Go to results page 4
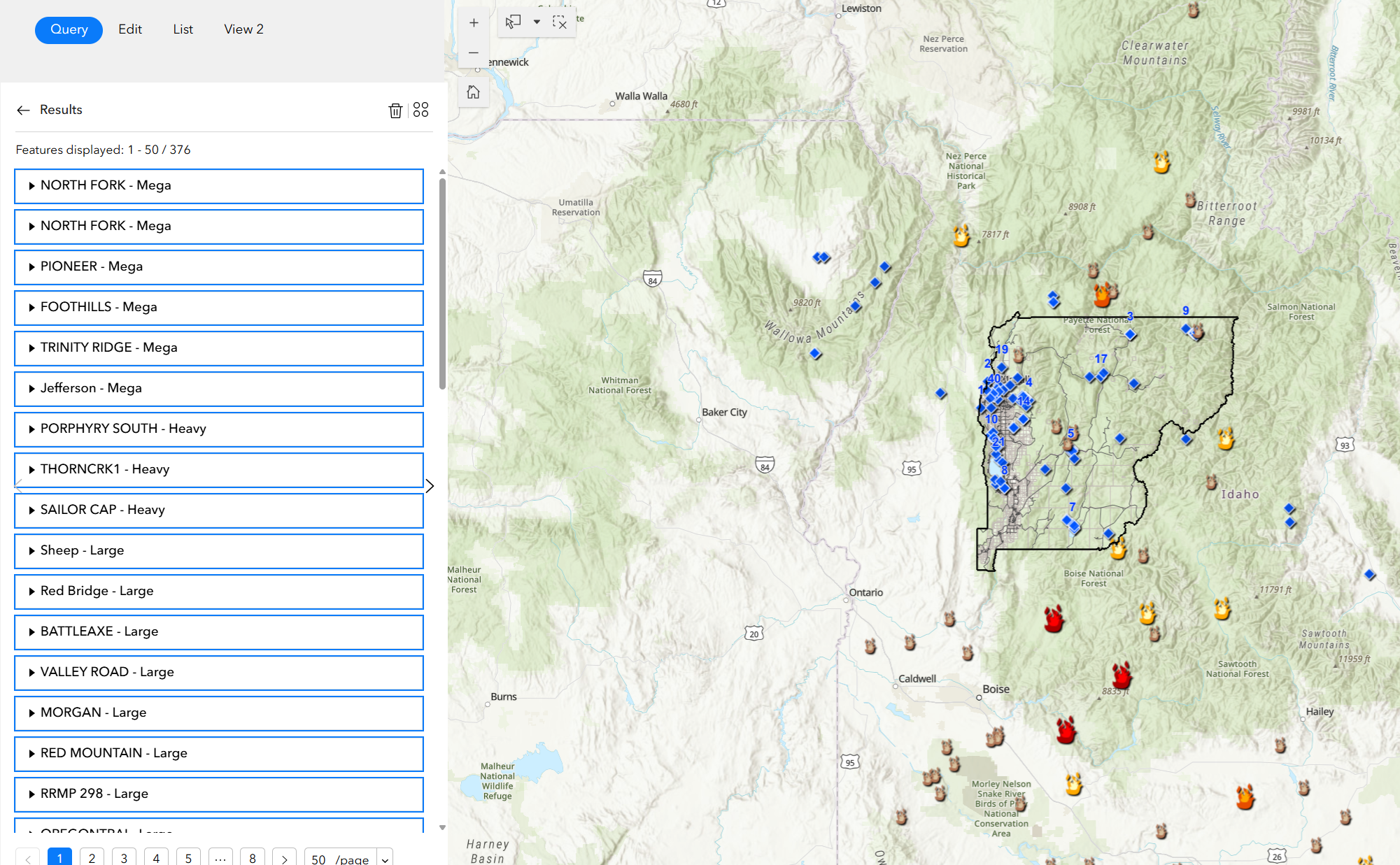 click(x=156, y=859)
